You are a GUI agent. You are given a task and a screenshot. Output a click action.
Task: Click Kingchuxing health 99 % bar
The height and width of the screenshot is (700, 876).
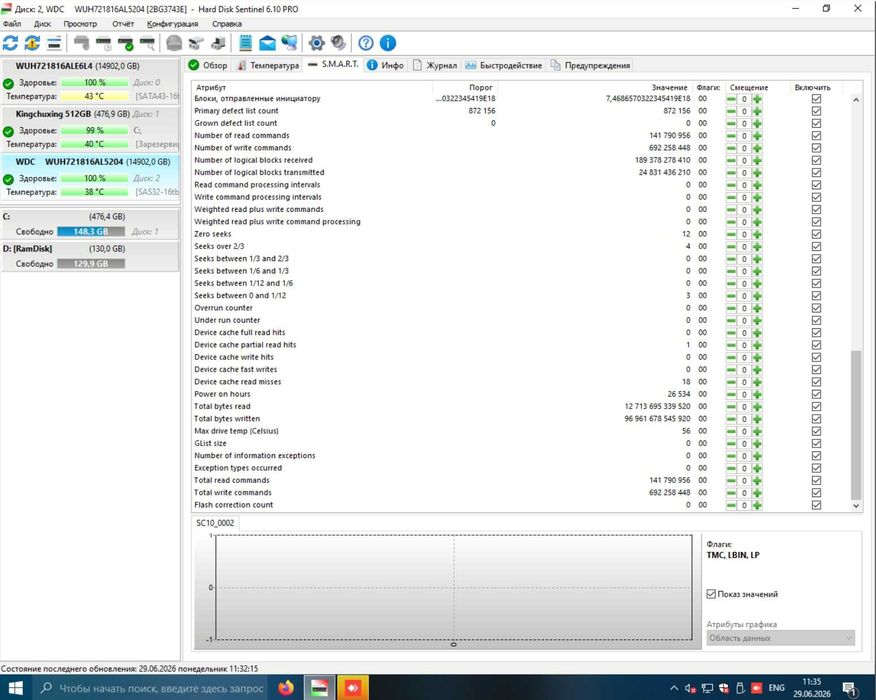[x=94, y=130]
